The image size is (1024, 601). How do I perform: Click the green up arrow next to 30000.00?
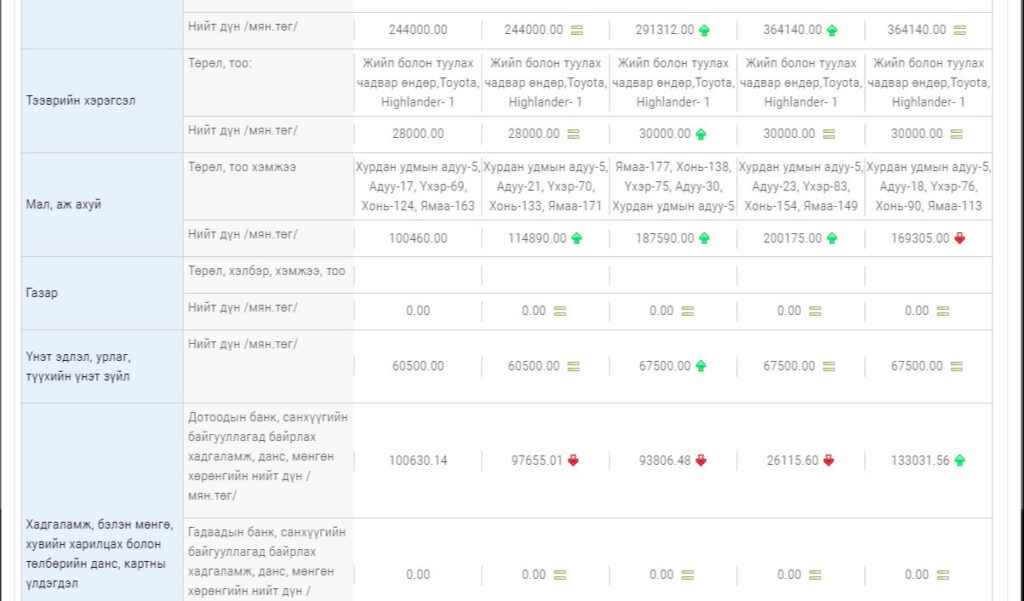click(x=701, y=134)
